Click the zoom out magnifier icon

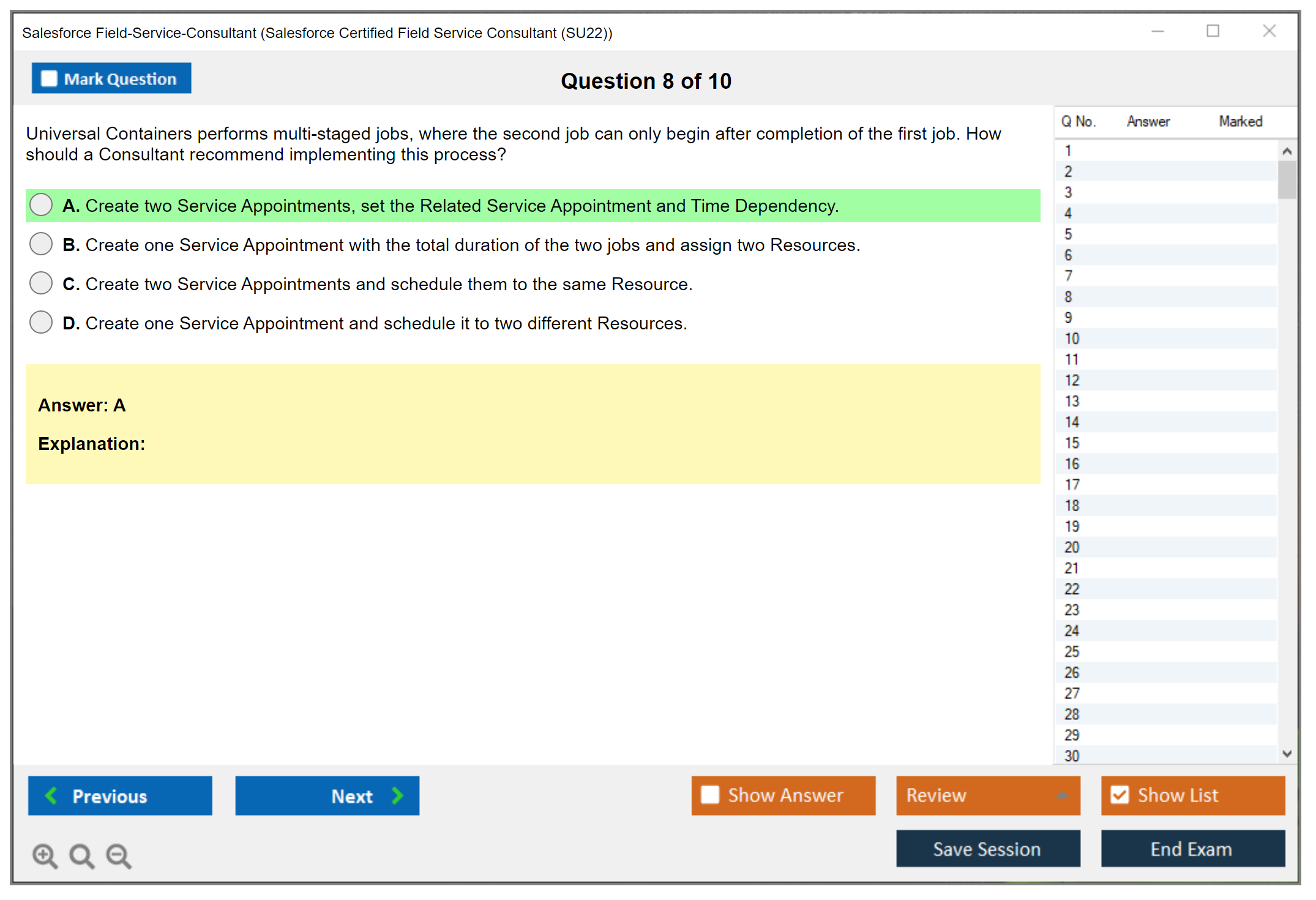(x=119, y=855)
